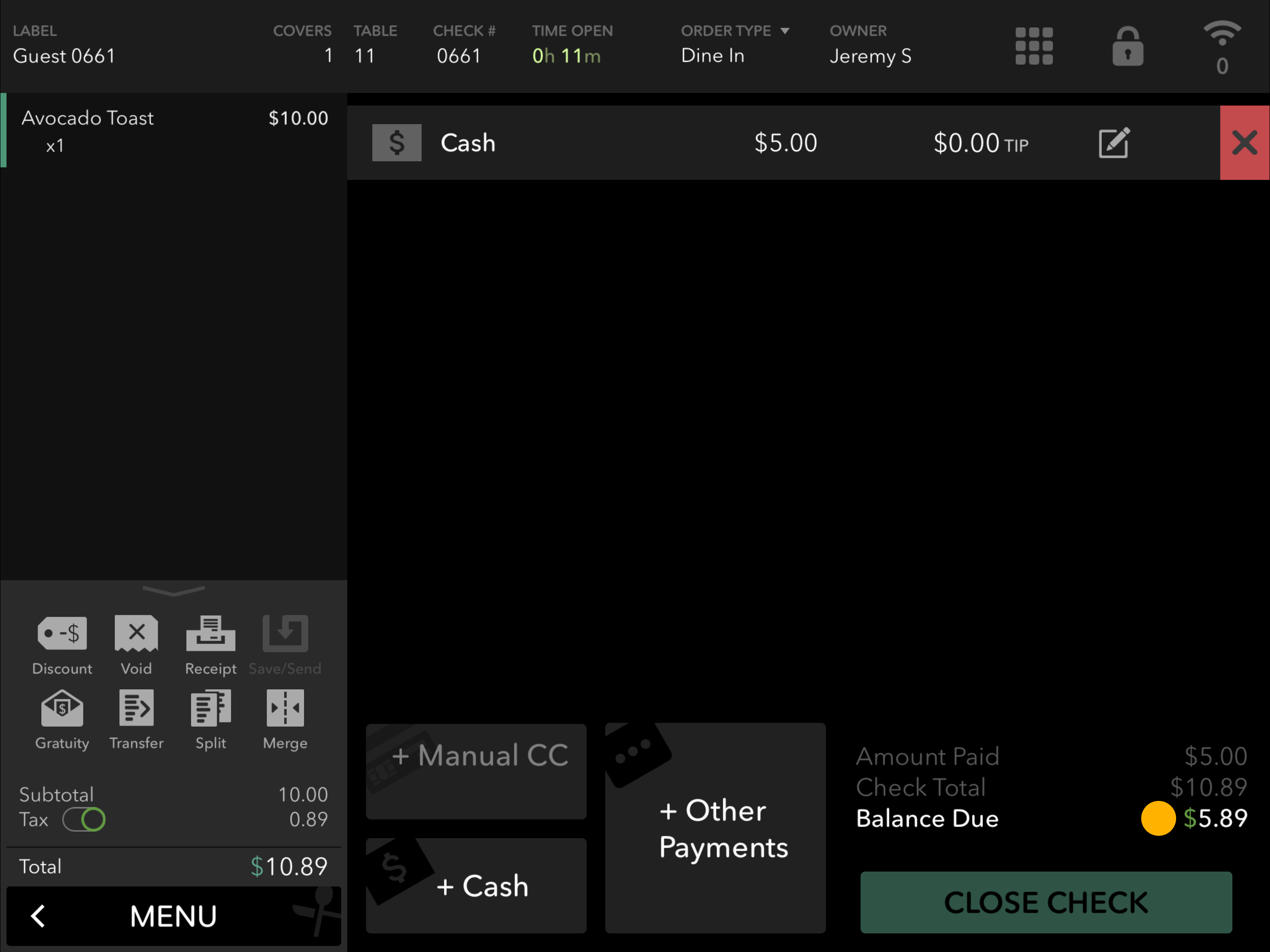Open the grid apps icon

tap(1034, 46)
